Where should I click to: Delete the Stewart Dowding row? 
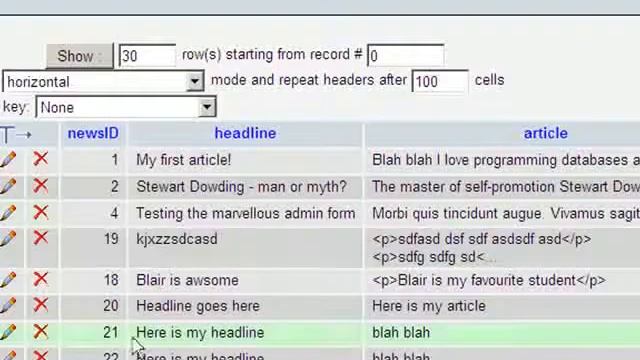41,186
